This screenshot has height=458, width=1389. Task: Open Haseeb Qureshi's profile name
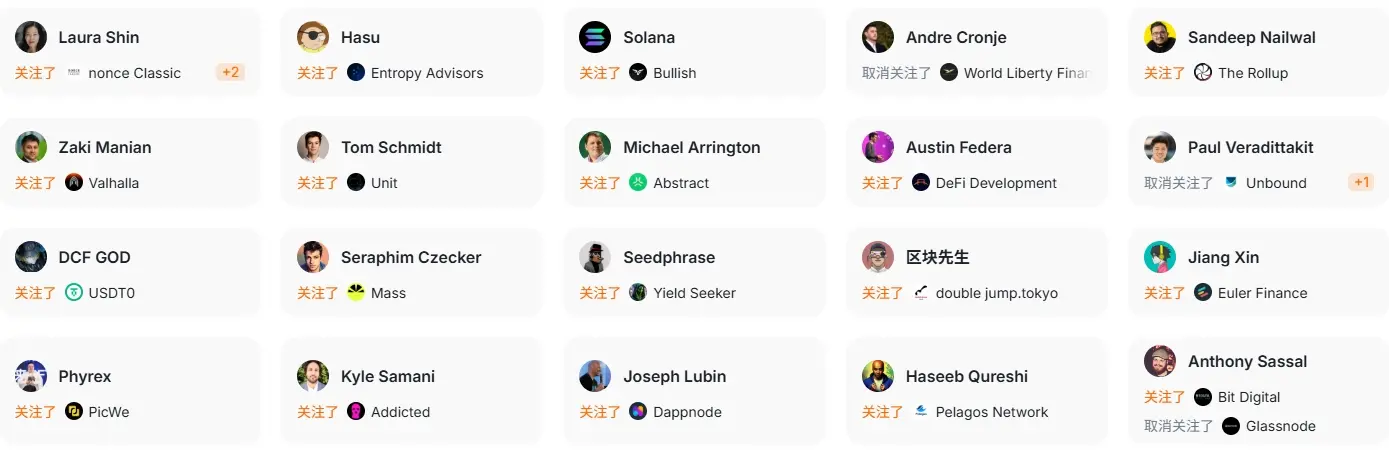[x=967, y=376]
